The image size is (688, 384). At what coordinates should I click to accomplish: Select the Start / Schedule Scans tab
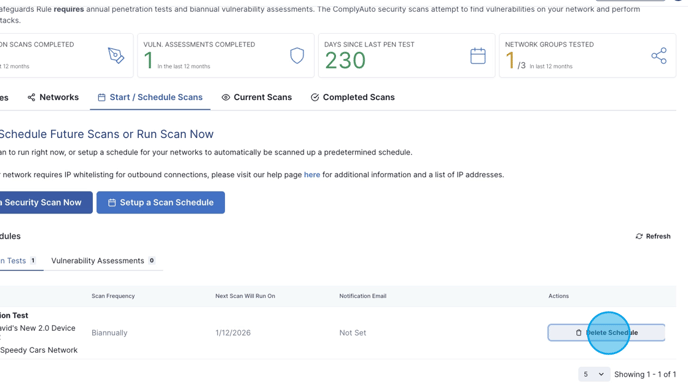(150, 97)
